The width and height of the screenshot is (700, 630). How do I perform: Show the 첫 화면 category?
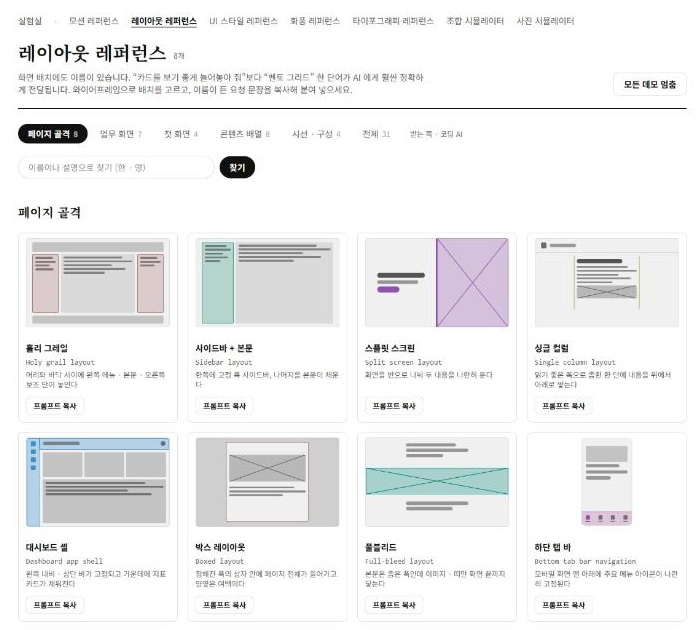(181, 134)
